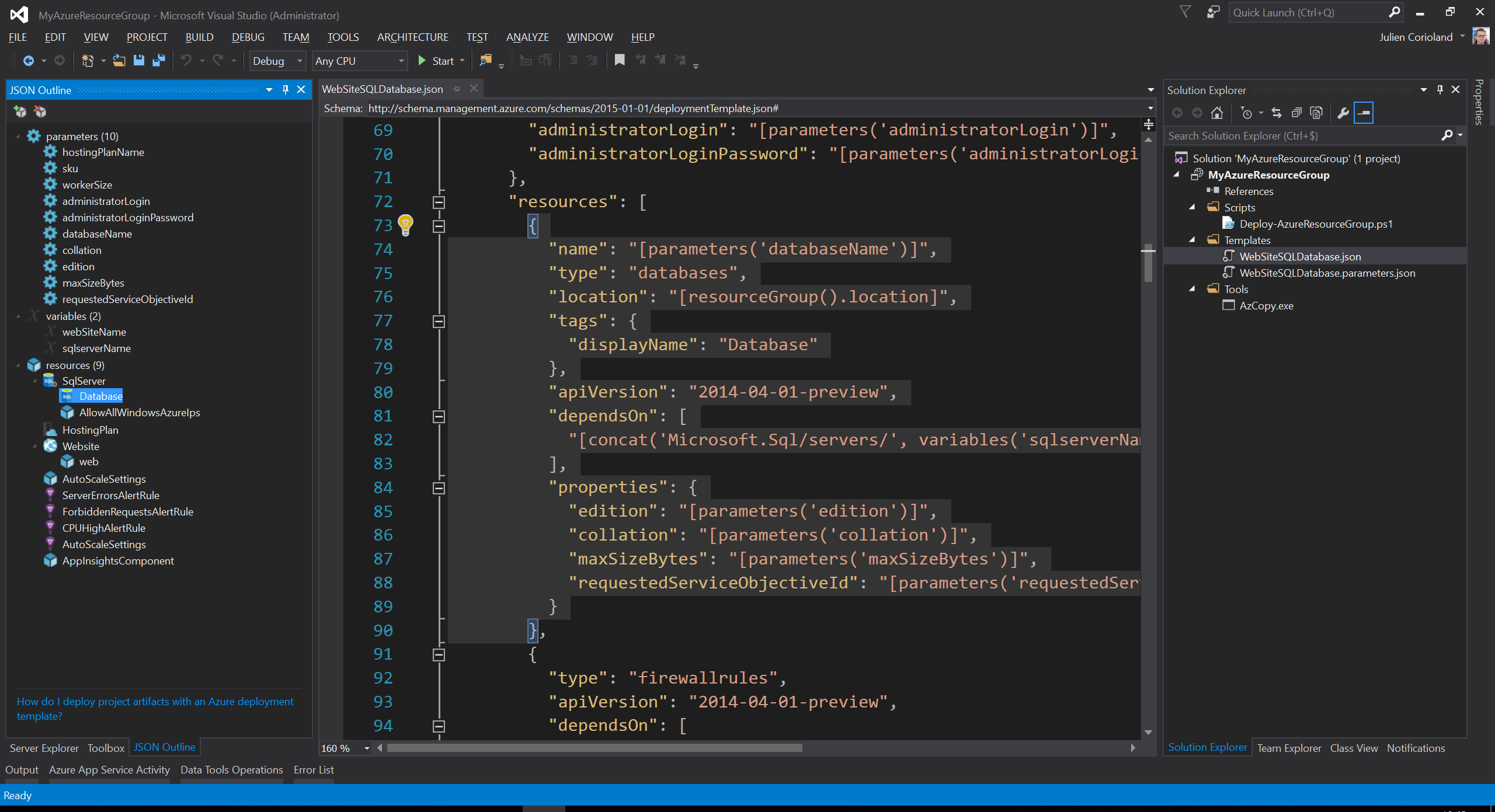Viewport: 1495px width, 812px height.
Task: Collapse the Templates folder in Solution Explorer
Action: coord(1192,240)
